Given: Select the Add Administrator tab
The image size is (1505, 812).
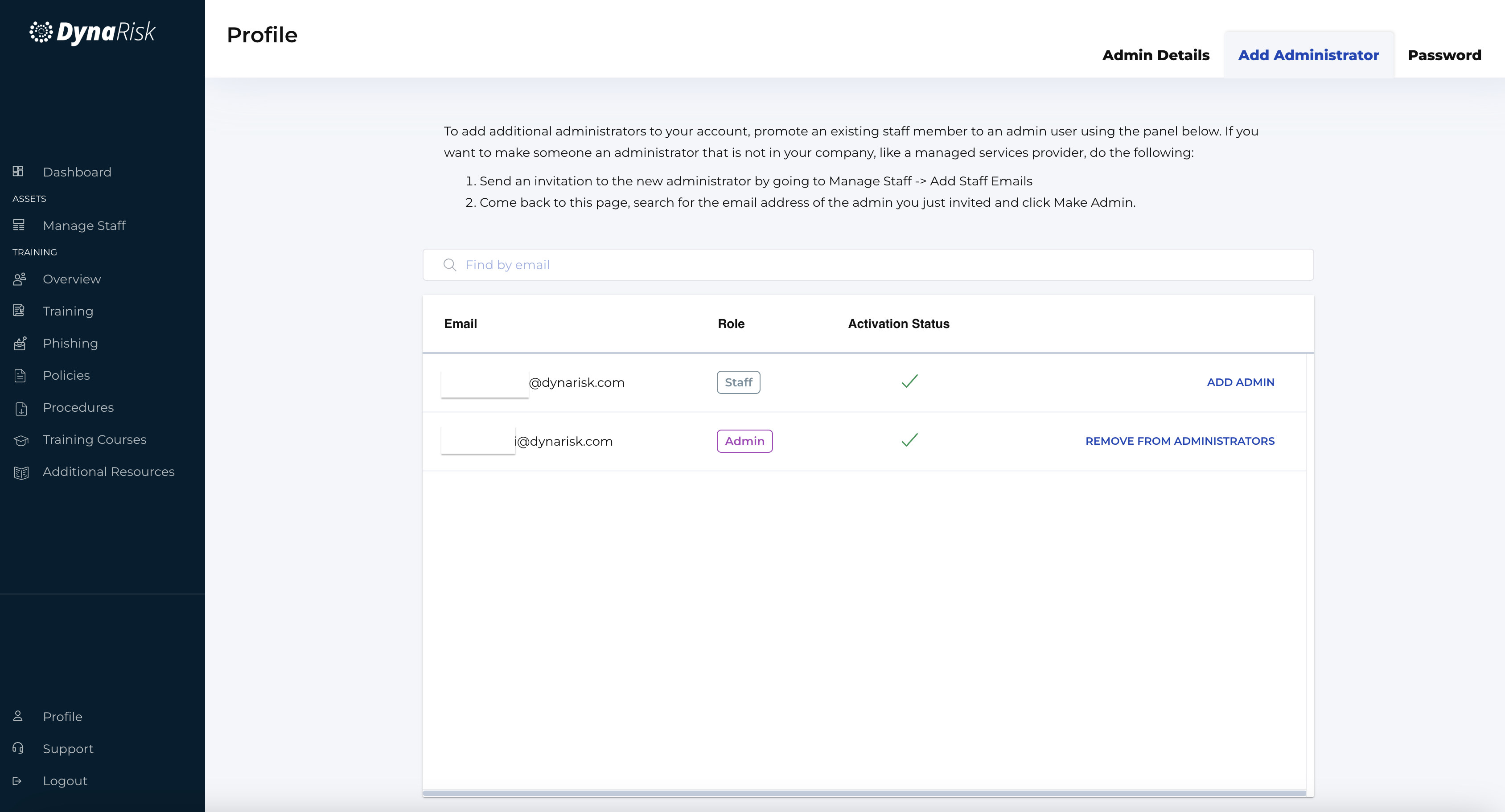Looking at the screenshot, I should (1308, 55).
